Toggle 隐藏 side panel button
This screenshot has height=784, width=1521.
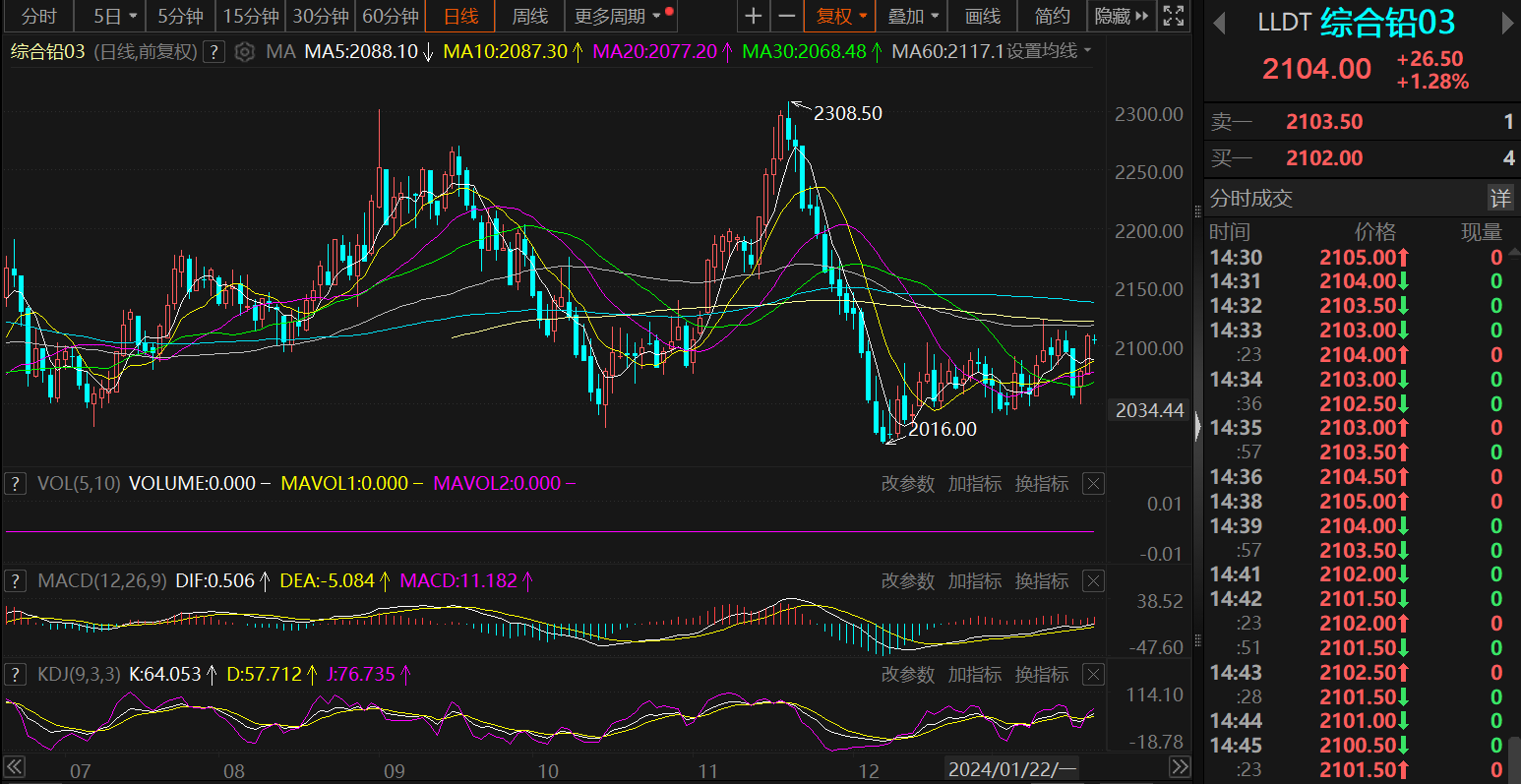click(1122, 16)
